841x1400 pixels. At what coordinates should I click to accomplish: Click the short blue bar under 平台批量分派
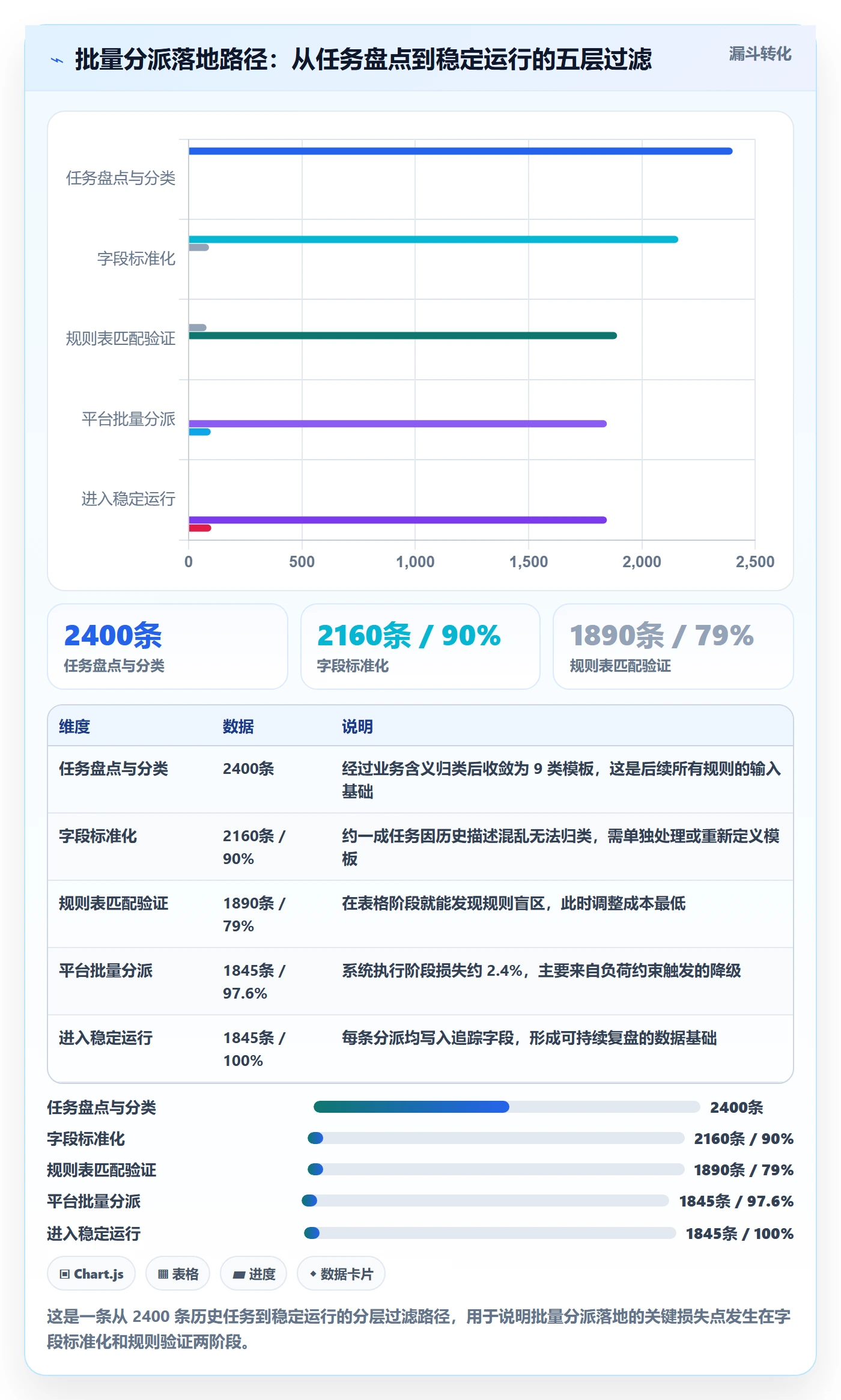(199, 432)
